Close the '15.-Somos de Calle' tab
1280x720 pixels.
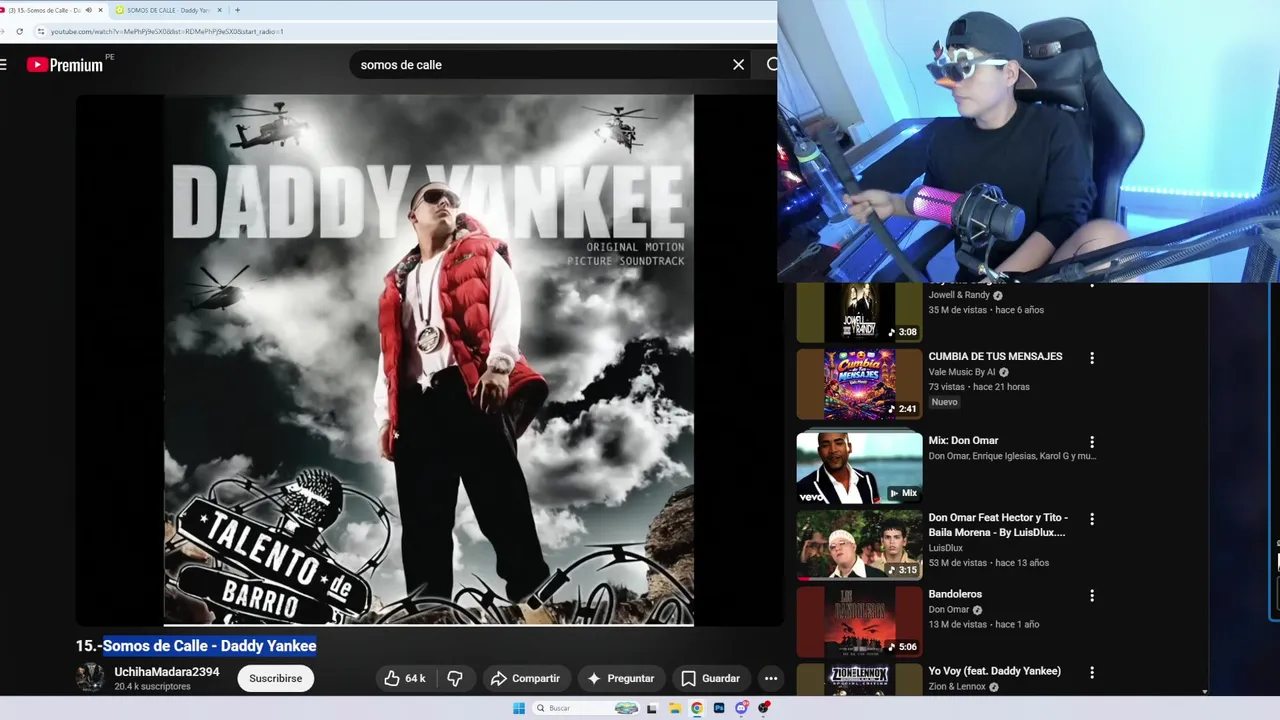point(100,10)
